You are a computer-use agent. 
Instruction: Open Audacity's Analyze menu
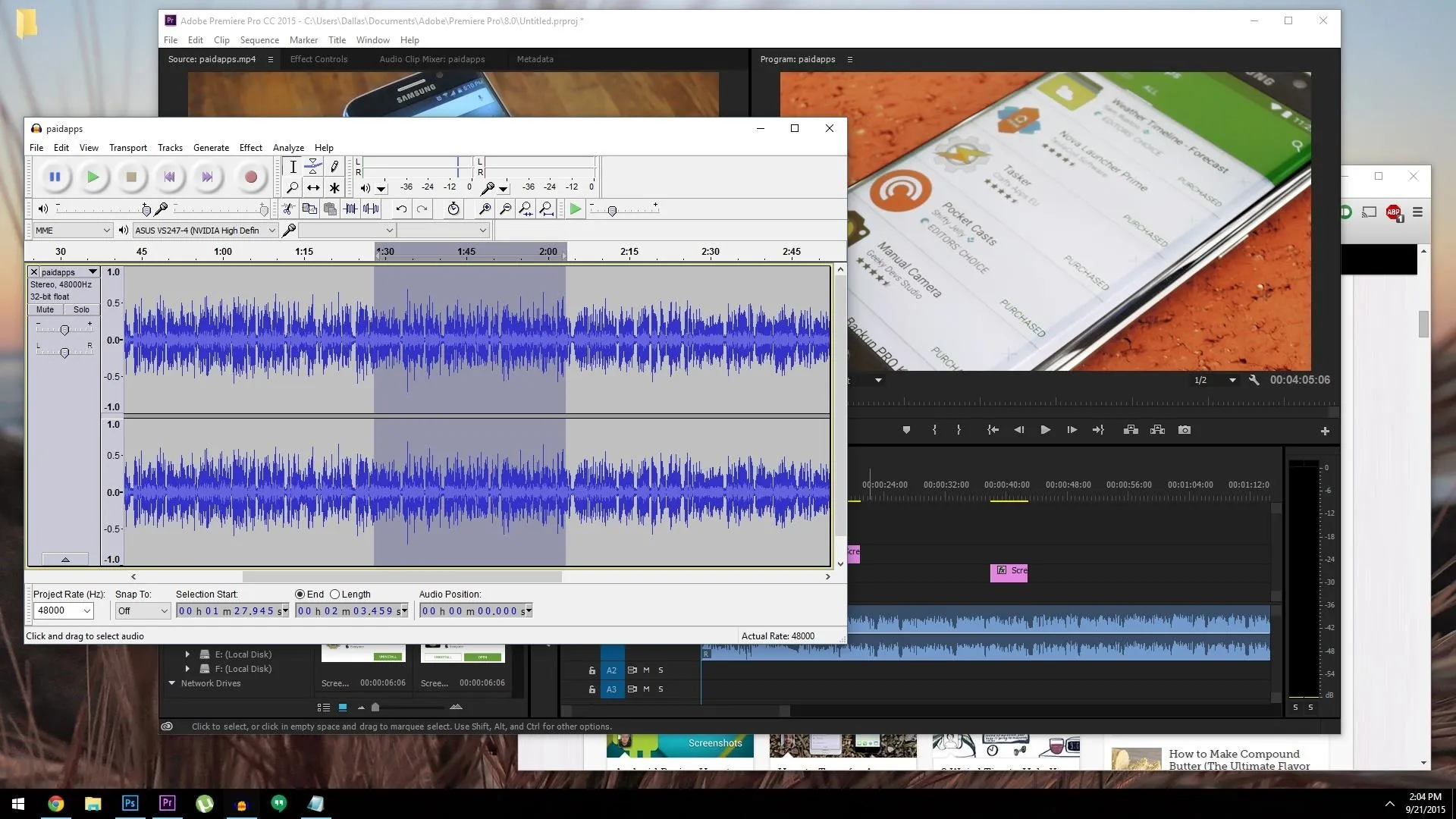click(x=288, y=148)
